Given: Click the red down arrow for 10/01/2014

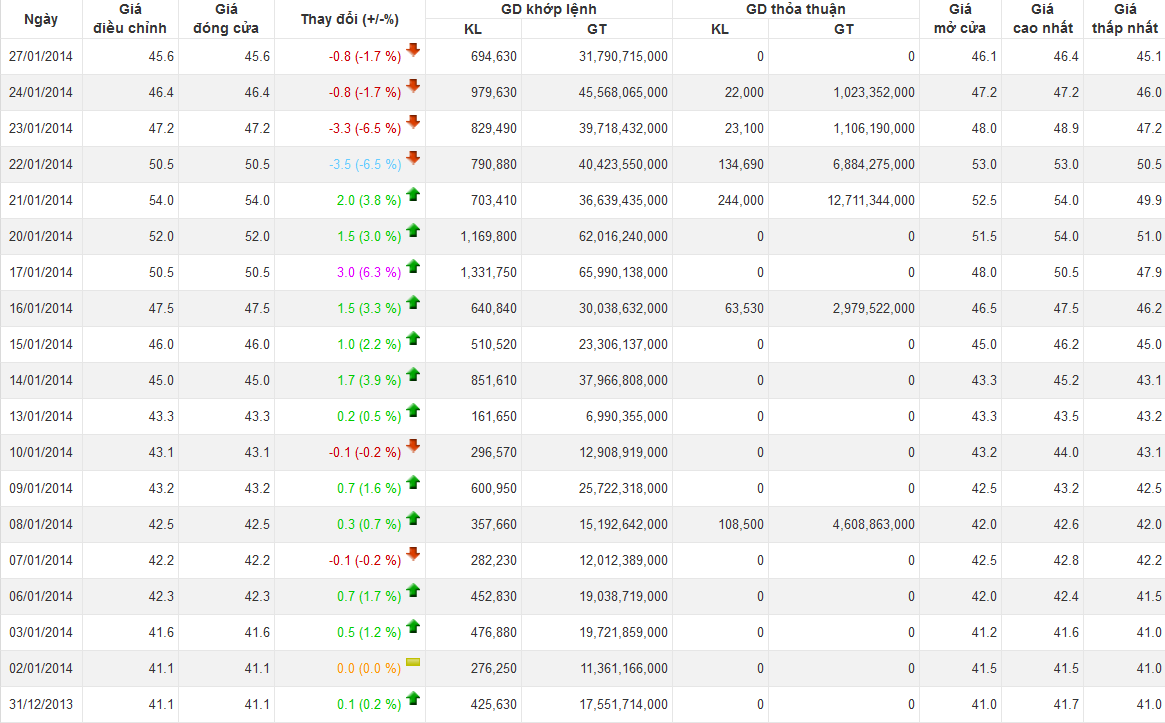Looking at the screenshot, I should pos(413,447).
